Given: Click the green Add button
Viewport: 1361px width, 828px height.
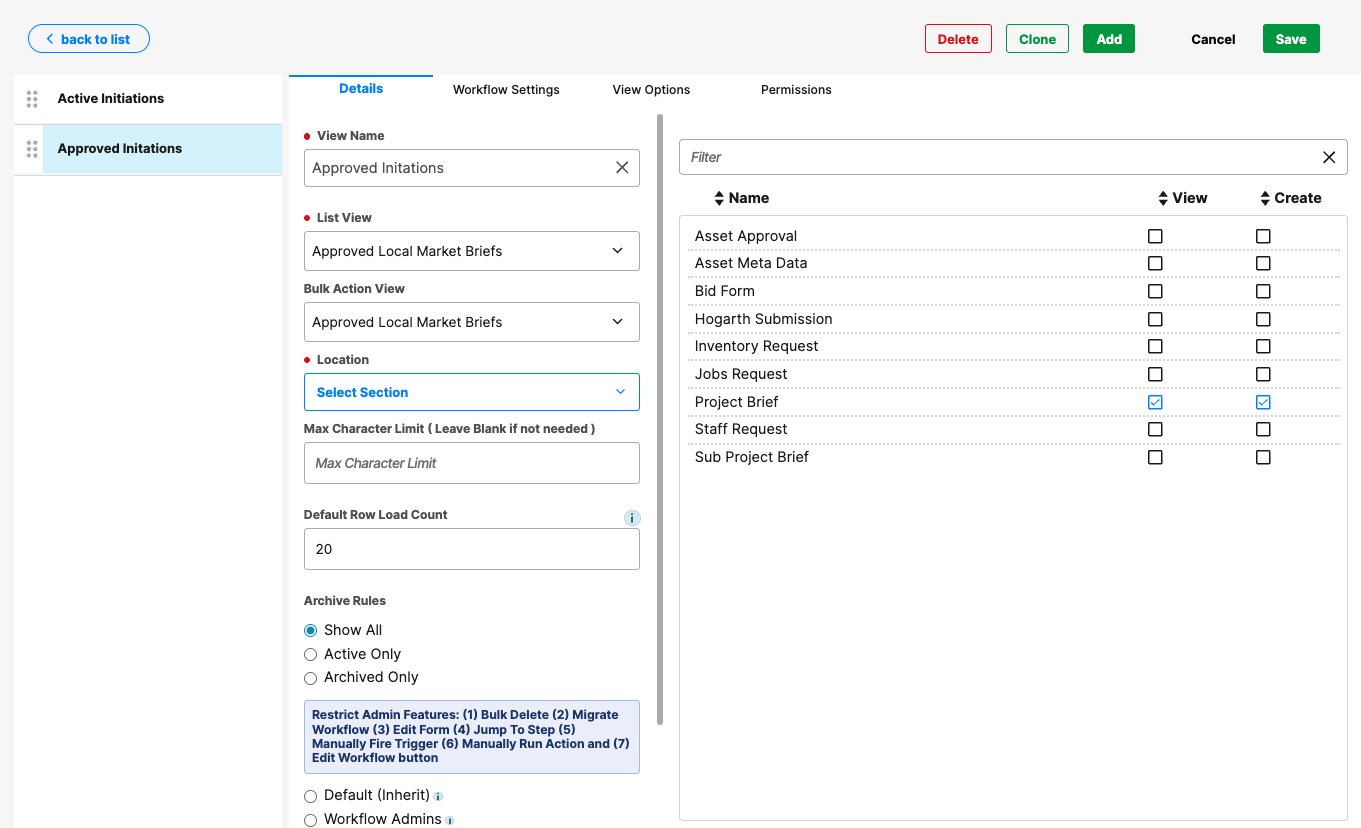Looking at the screenshot, I should tap(1109, 39).
